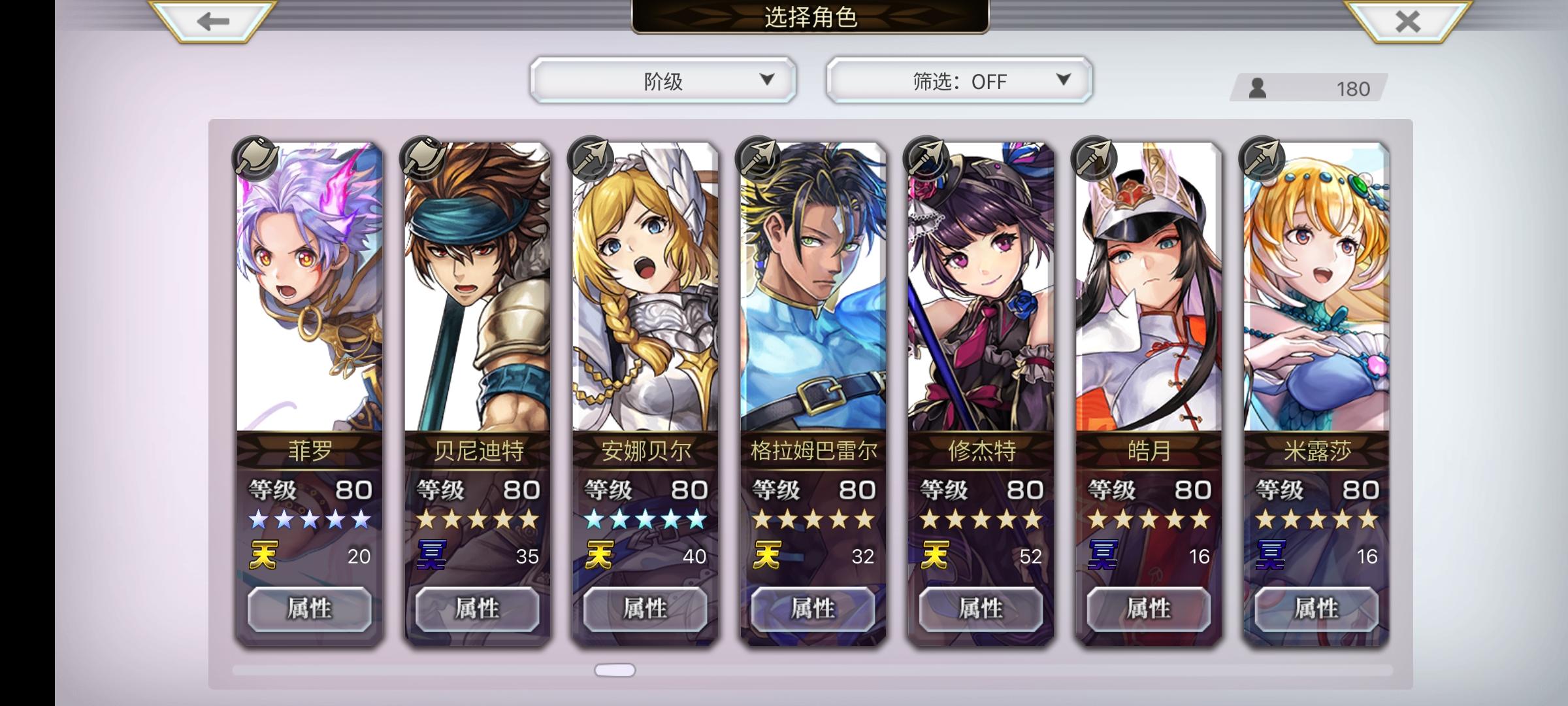Tap the 冥 element icon on 皓月

[1102, 556]
